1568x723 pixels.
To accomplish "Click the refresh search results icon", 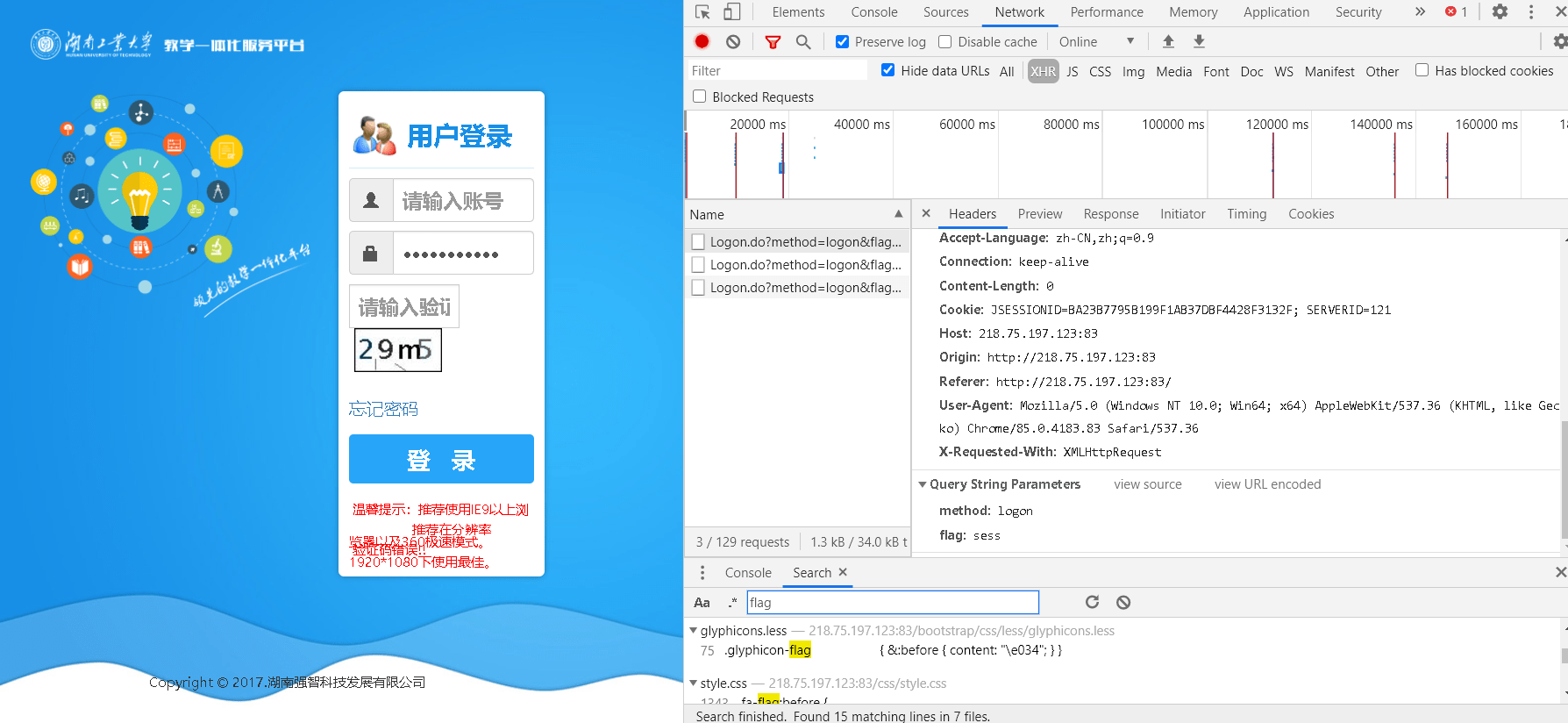I will tap(1092, 602).
